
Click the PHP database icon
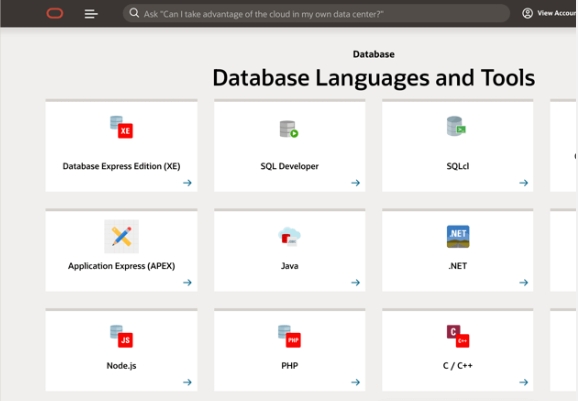[289, 336]
